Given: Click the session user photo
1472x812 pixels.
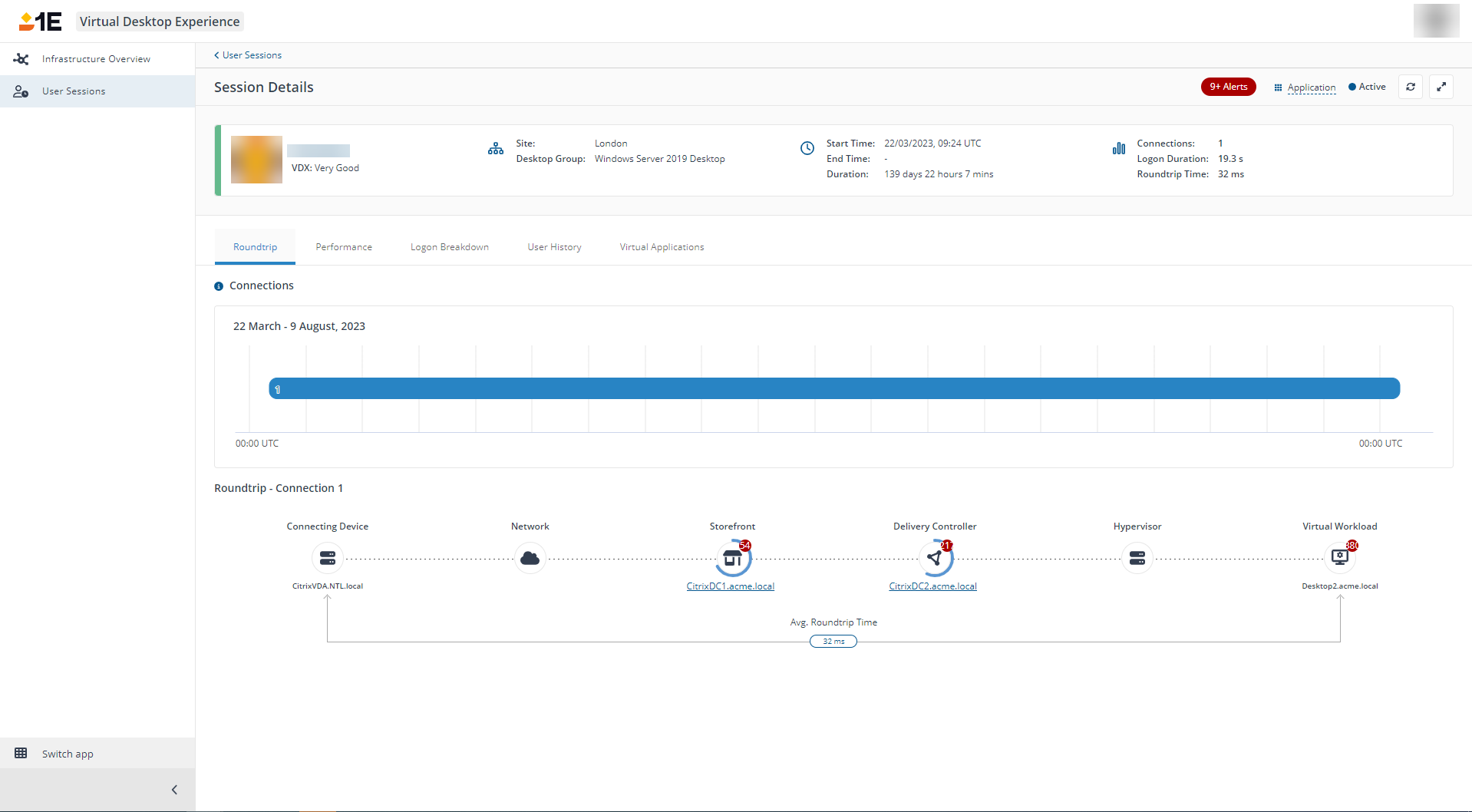Looking at the screenshot, I should point(256,160).
